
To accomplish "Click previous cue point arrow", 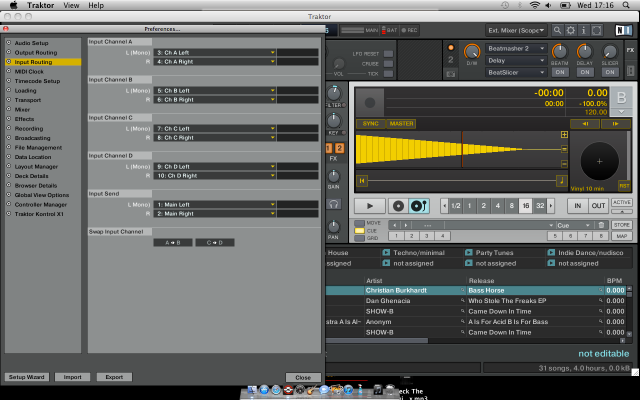I will [394, 225].
